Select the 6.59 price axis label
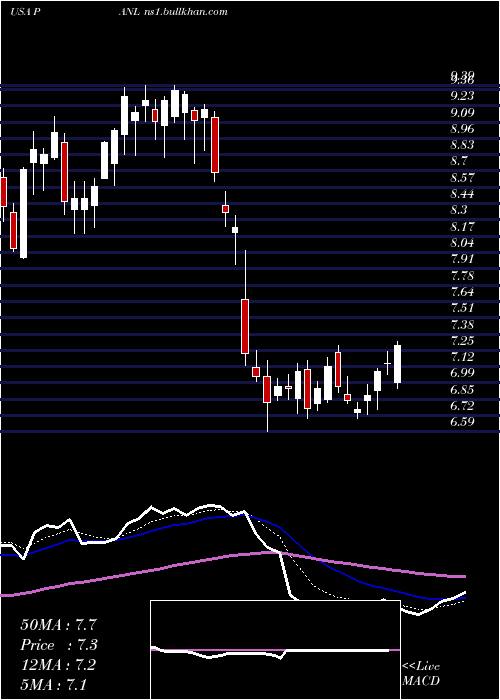500x700 pixels. pyautogui.click(x=462, y=422)
